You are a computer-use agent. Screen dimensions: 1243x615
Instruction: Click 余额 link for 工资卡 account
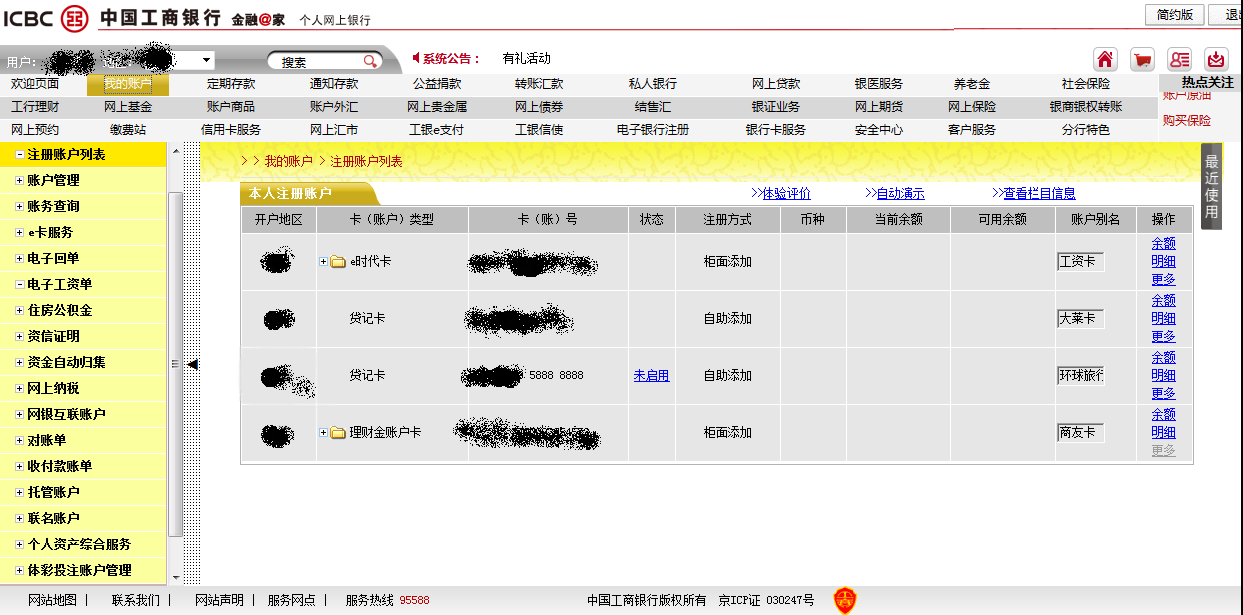[x=1163, y=244]
